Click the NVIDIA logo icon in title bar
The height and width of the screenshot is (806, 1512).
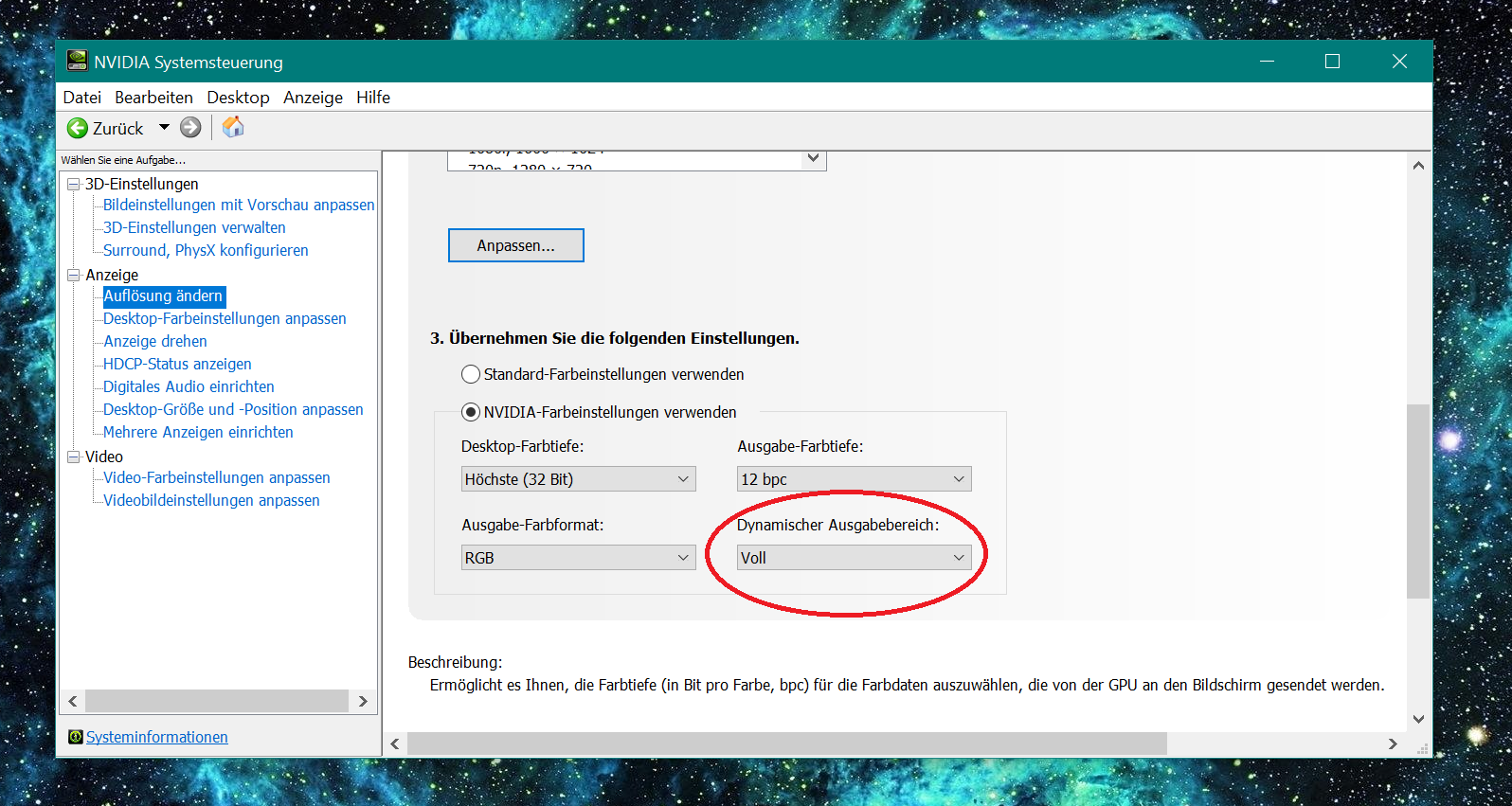tap(77, 62)
